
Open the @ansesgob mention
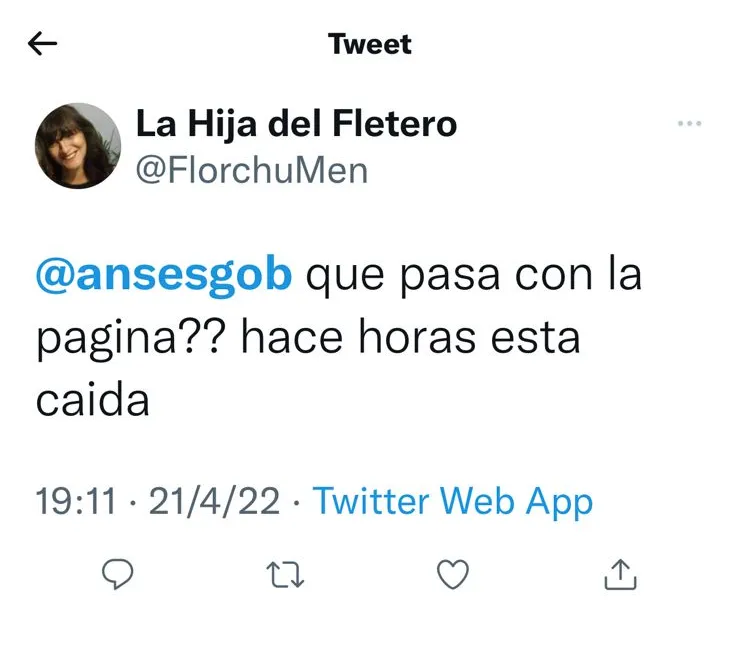(164, 276)
